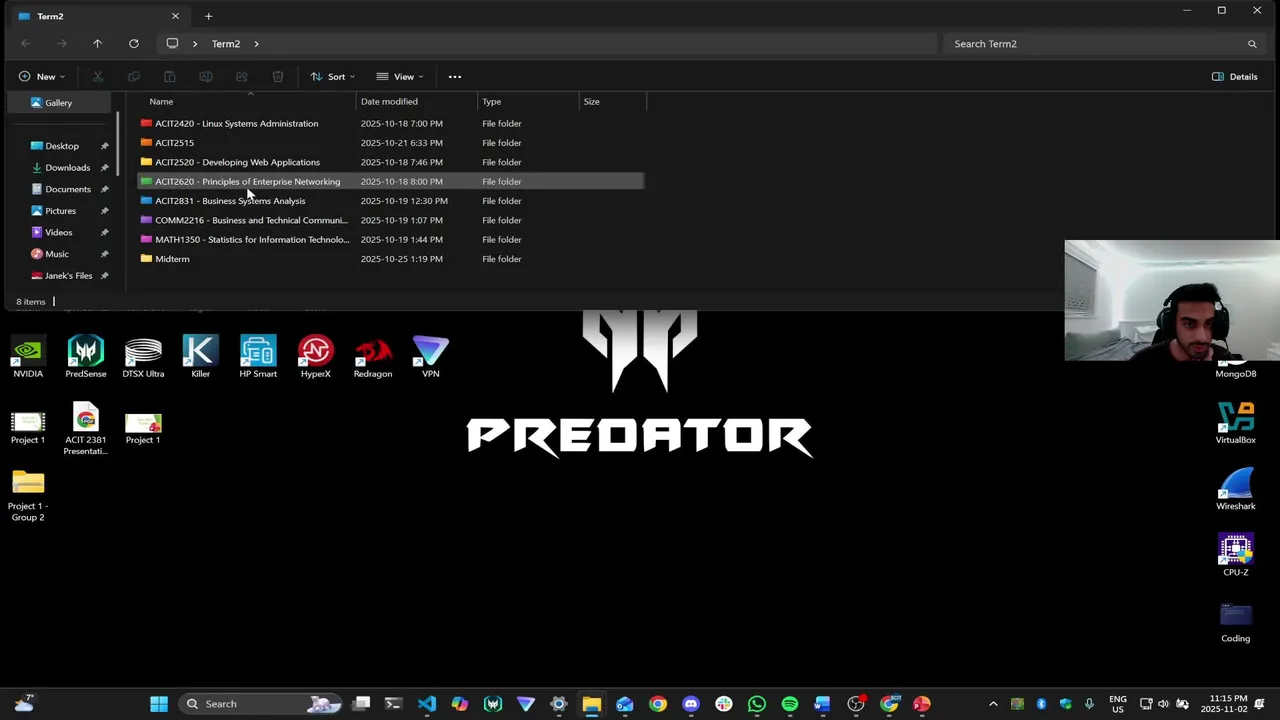Open Janek's Files in navigation pane

(69, 276)
